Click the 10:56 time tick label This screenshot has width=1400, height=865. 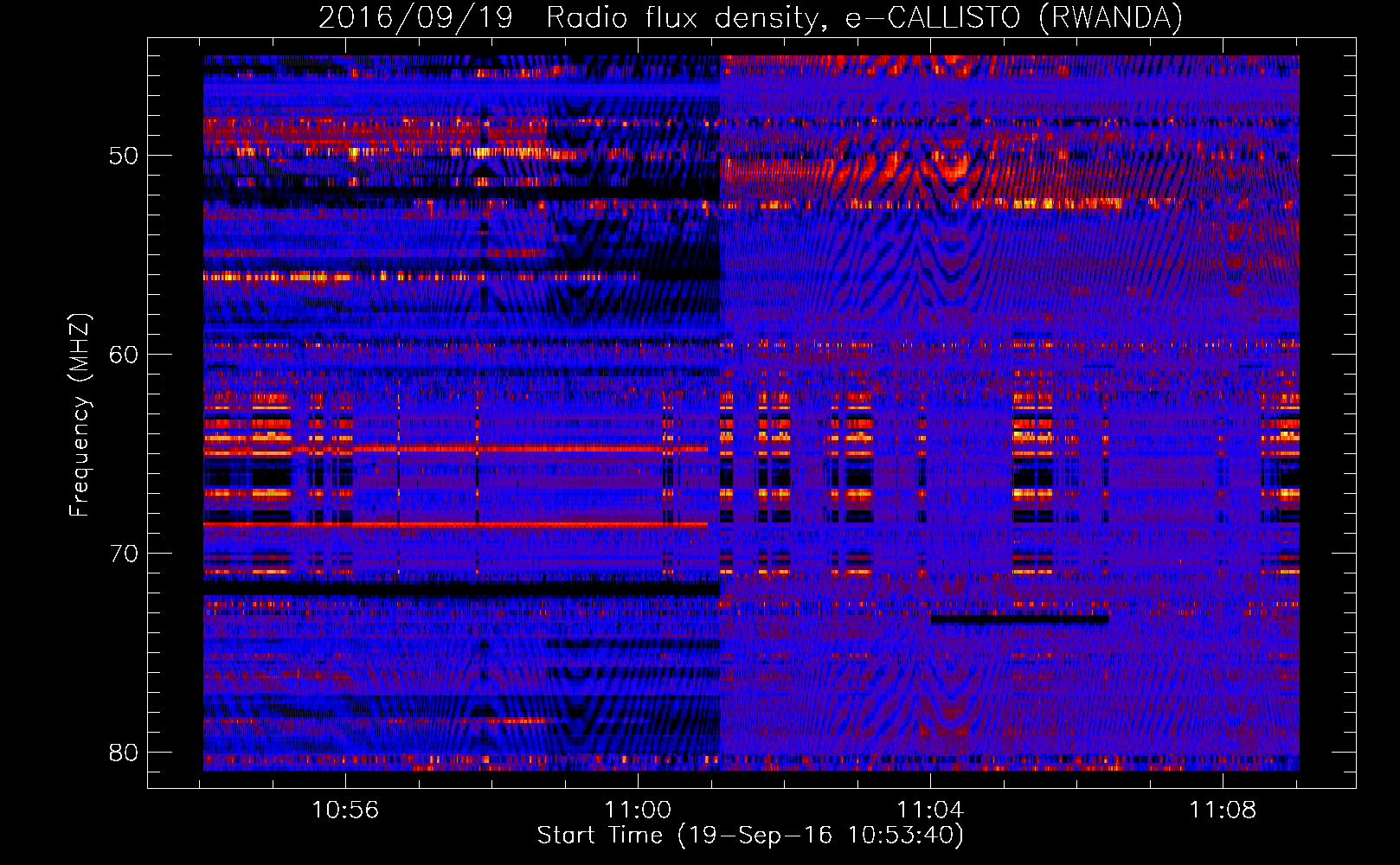[x=345, y=811]
